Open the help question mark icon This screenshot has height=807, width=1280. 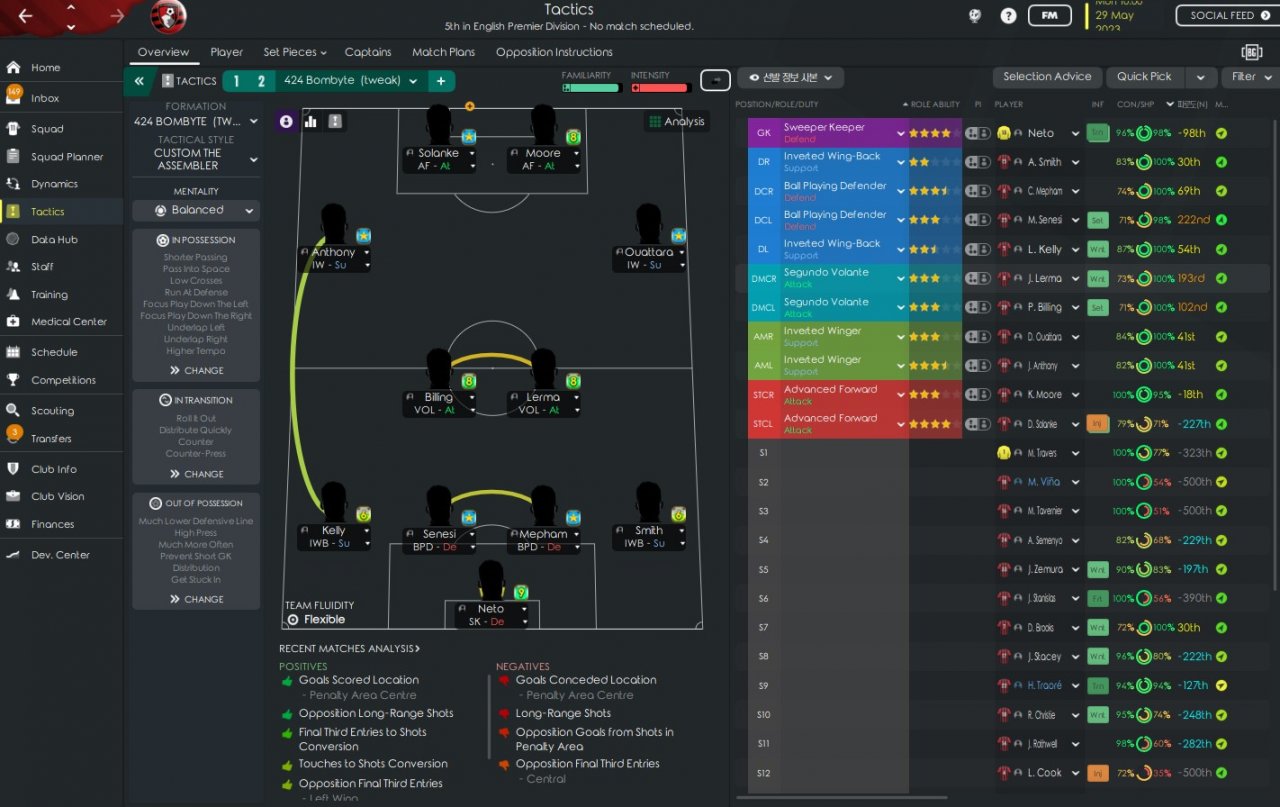(x=1008, y=16)
